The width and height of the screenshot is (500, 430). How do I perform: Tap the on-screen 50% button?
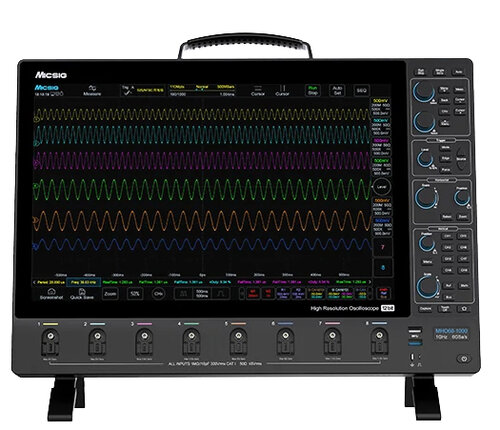(x=135, y=294)
